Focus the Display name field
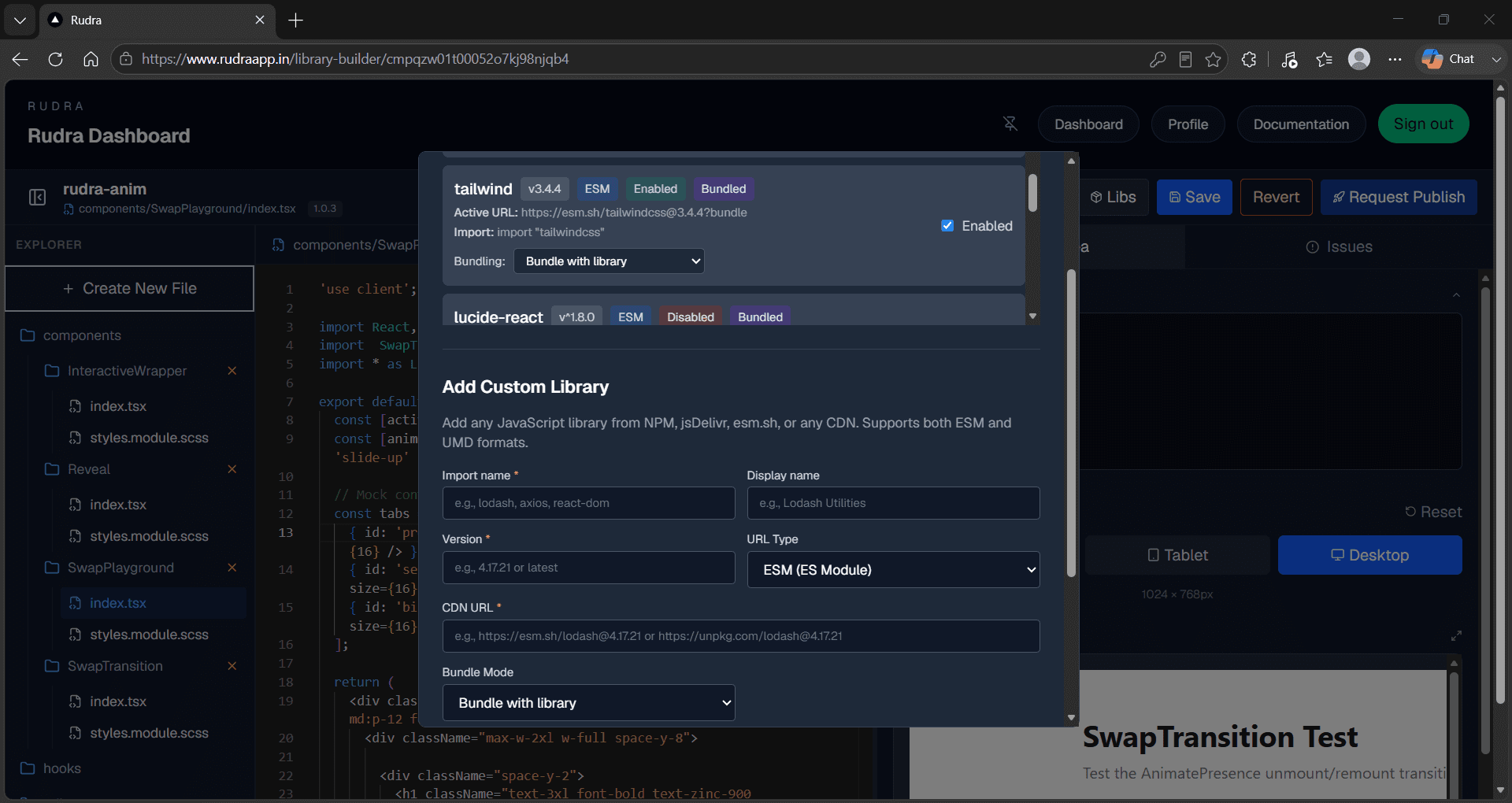Viewport: 1512px width, 803px height. pos(893,503)
